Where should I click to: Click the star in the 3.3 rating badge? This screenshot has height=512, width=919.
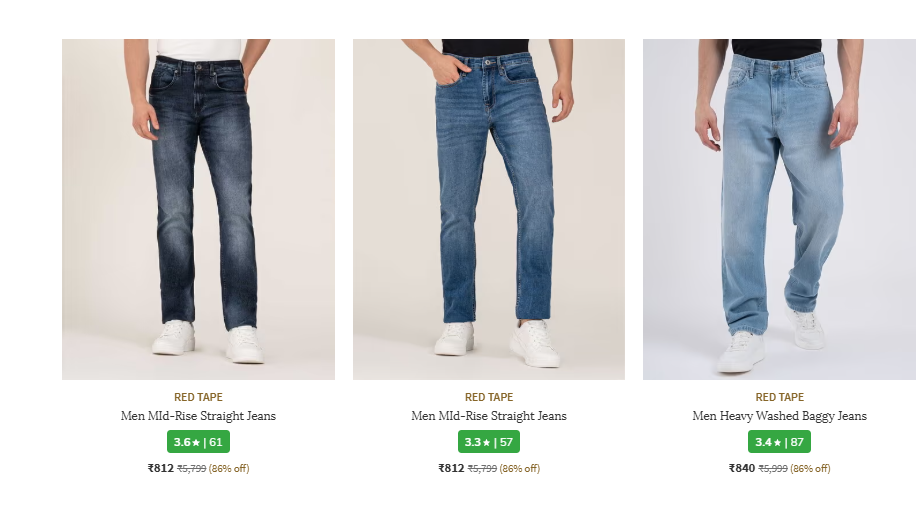pos(487,442)
